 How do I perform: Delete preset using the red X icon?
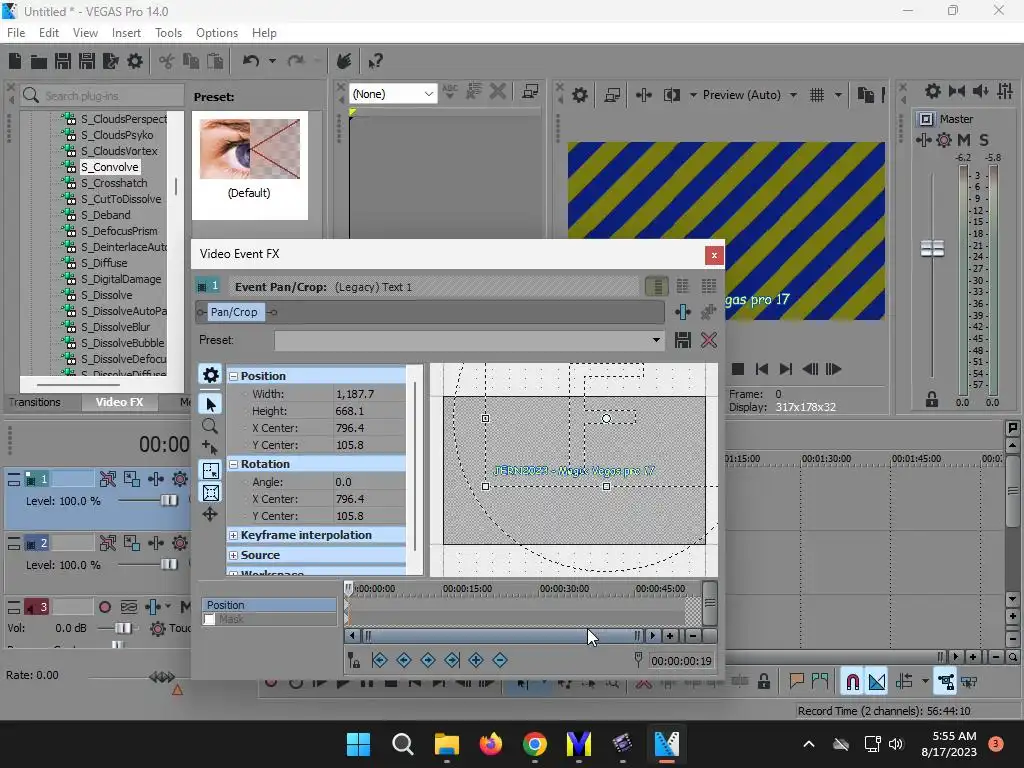pyautogui.click(x=709, y=340)
